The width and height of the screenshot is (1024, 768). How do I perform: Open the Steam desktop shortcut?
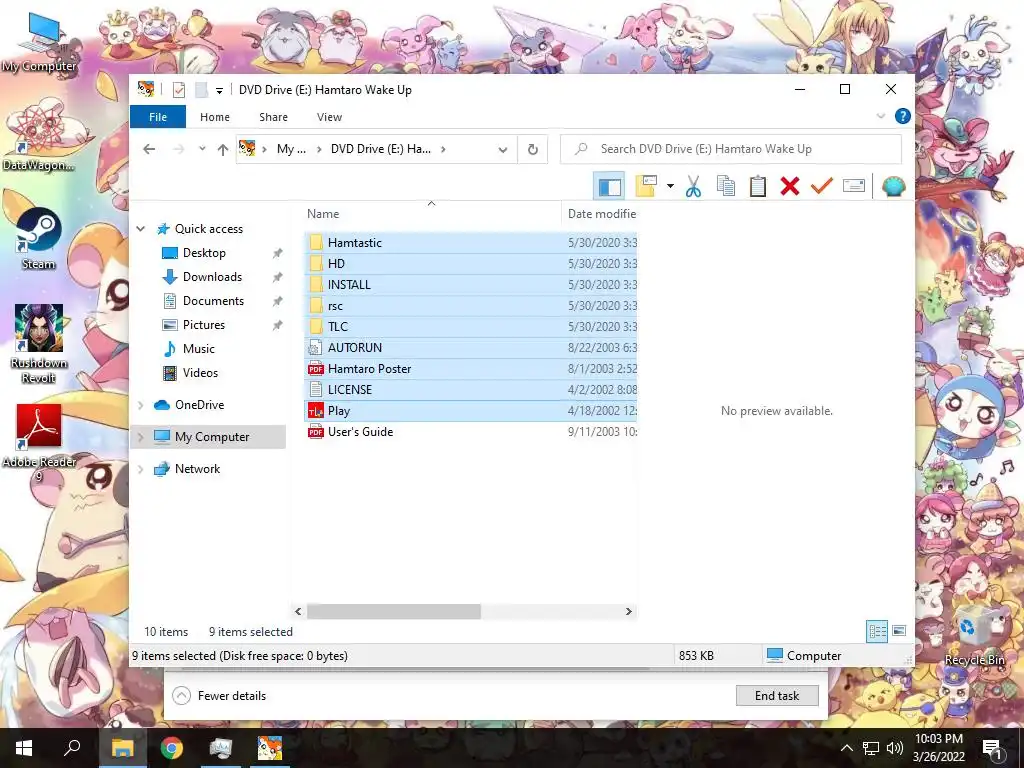39,239
